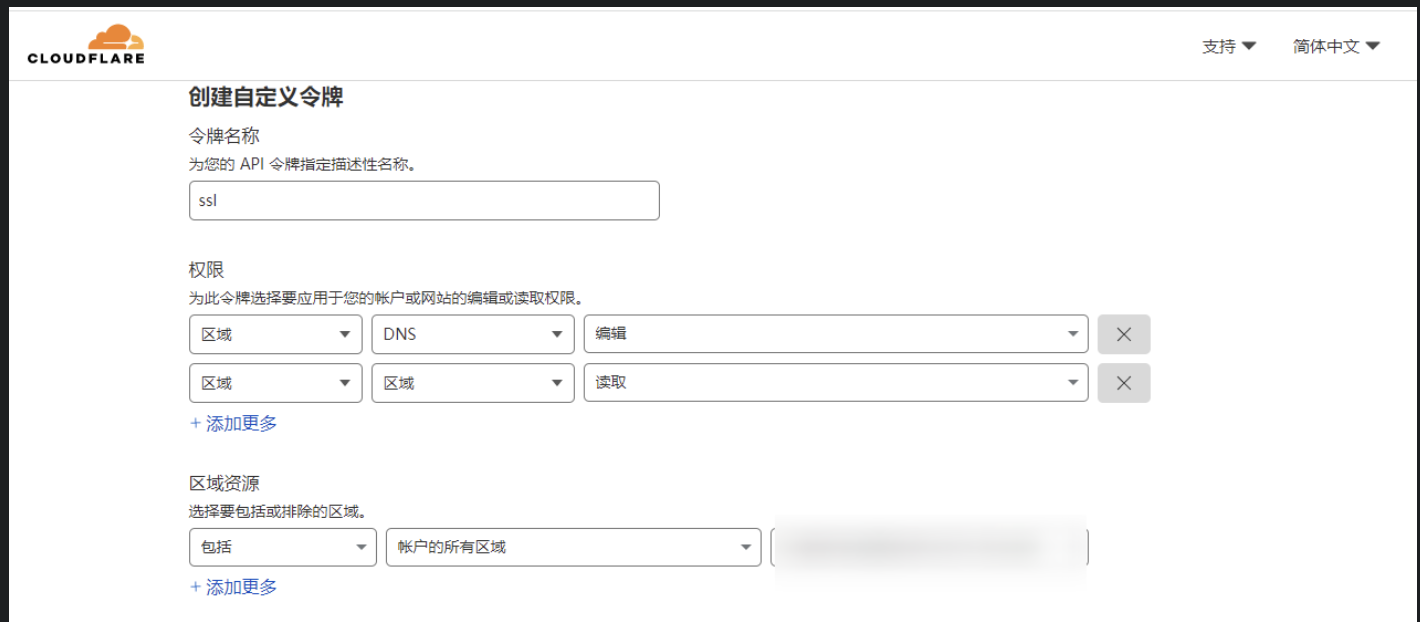This screenshot has height=622, width=1420.
Task: Open first 区域 dropdown in the 读取 row
Action: (275, 383)
